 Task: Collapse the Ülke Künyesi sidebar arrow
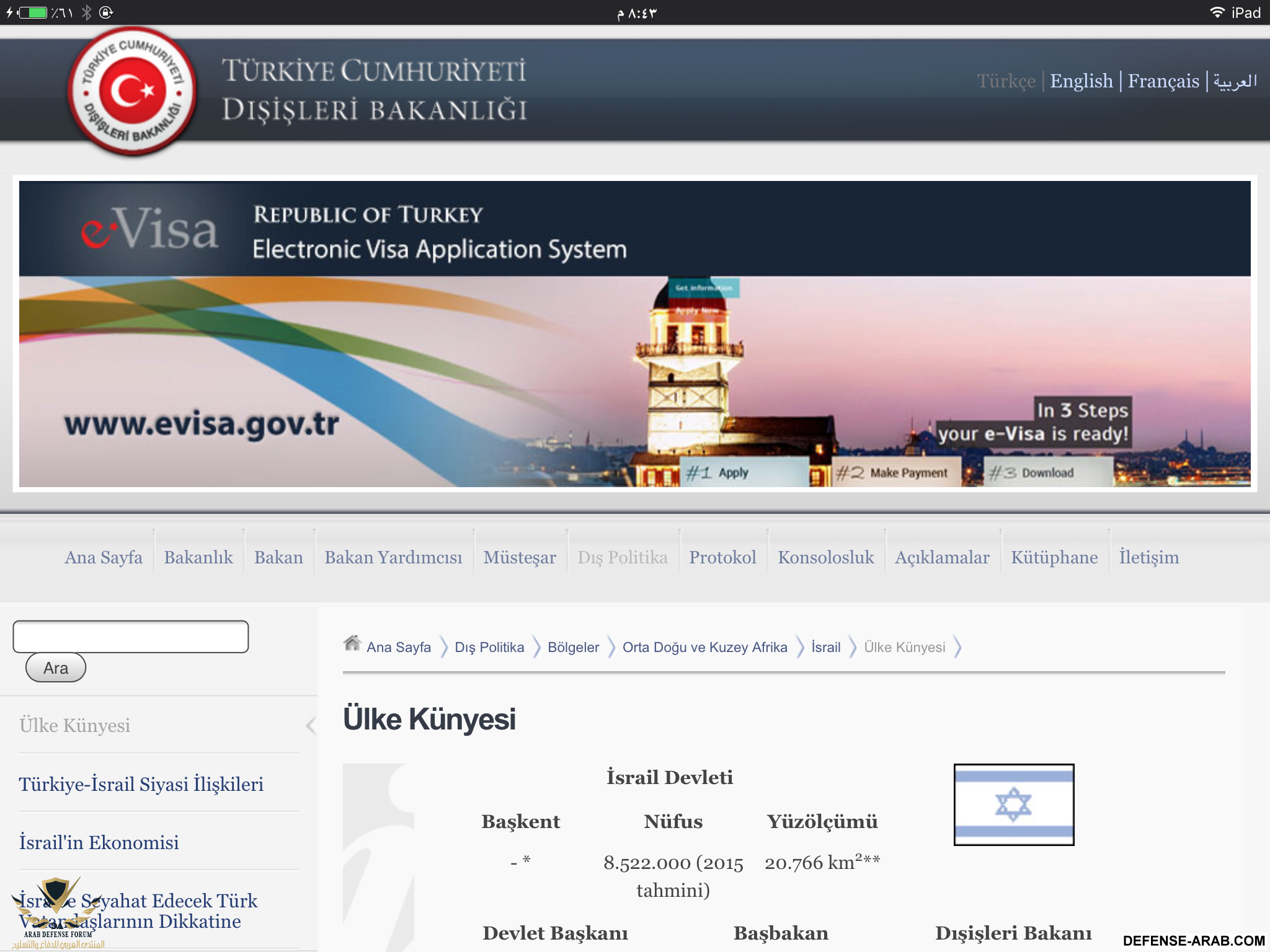coord(311,725)
